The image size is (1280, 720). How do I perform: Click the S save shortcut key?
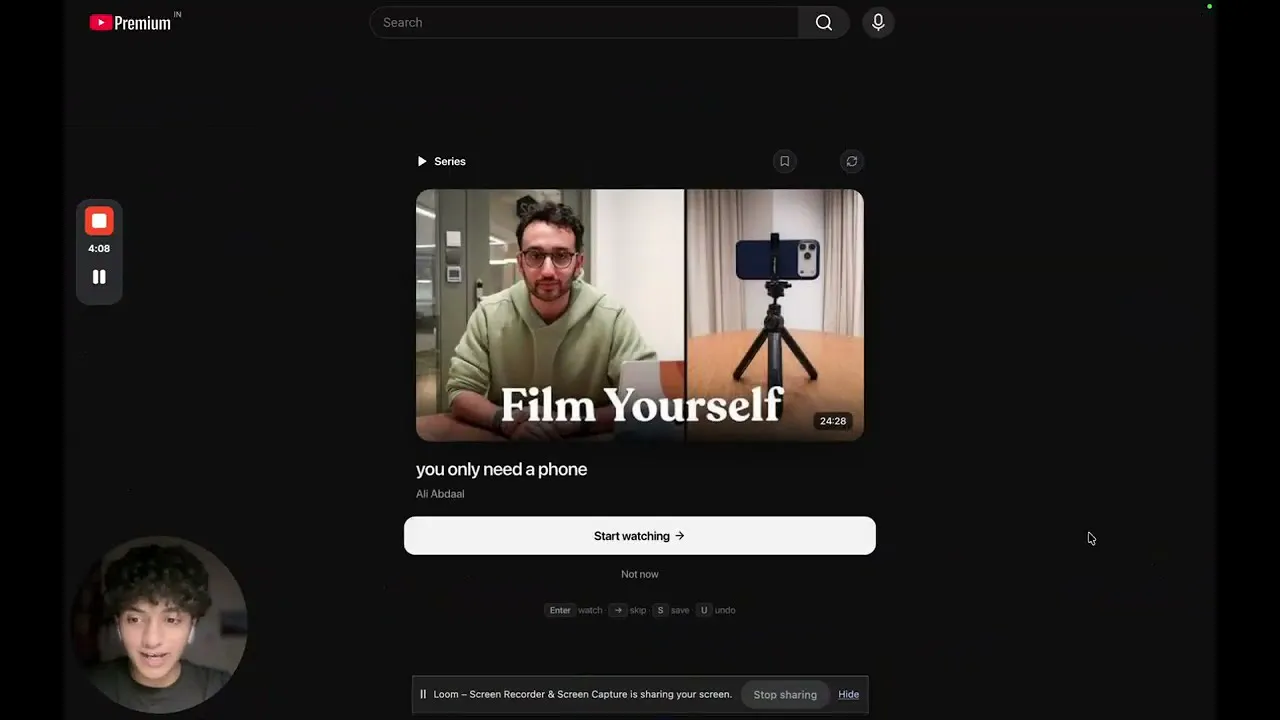pos(660,610)
